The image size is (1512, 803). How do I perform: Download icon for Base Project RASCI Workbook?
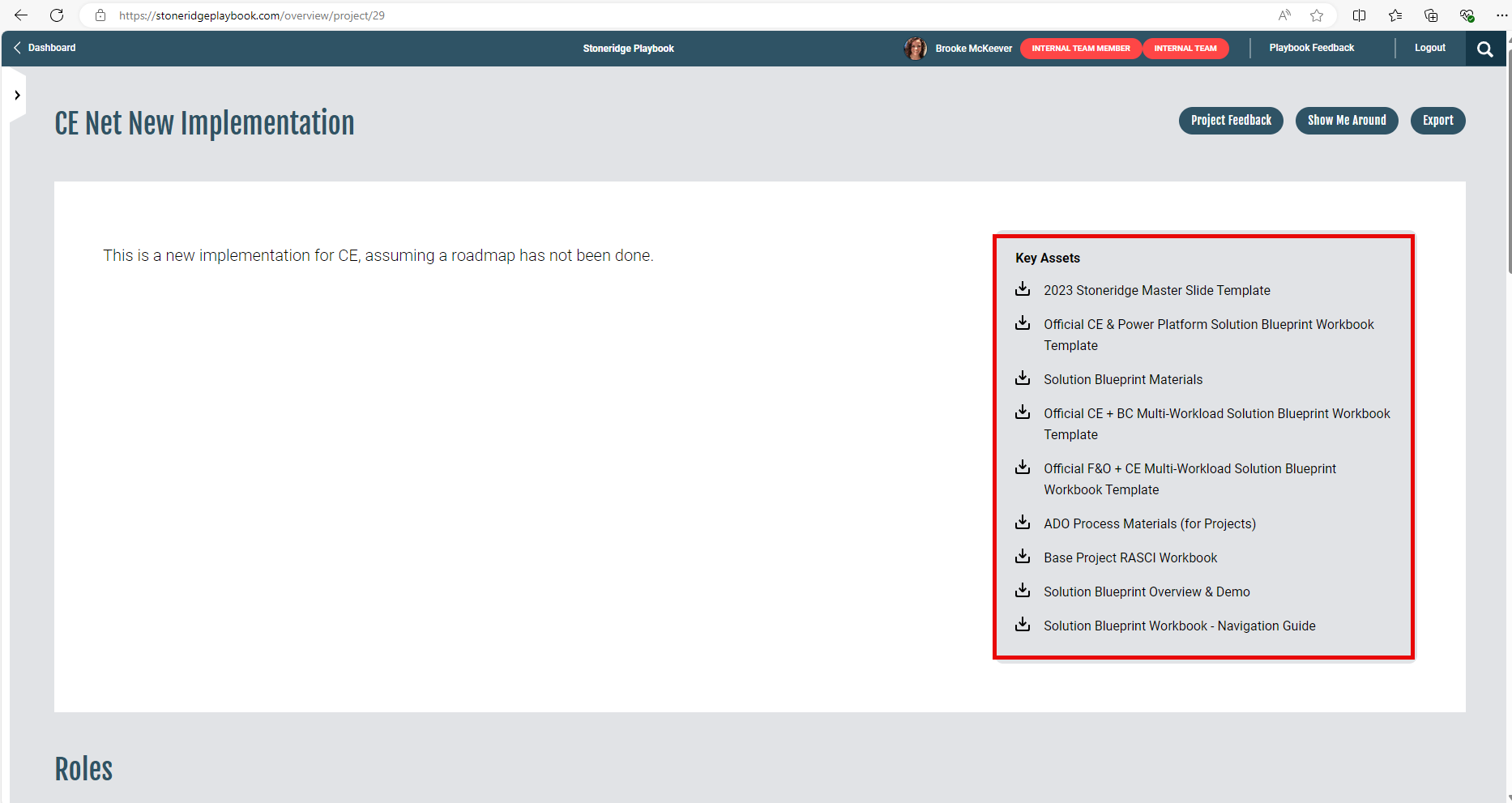click(x=1023, y=557)
